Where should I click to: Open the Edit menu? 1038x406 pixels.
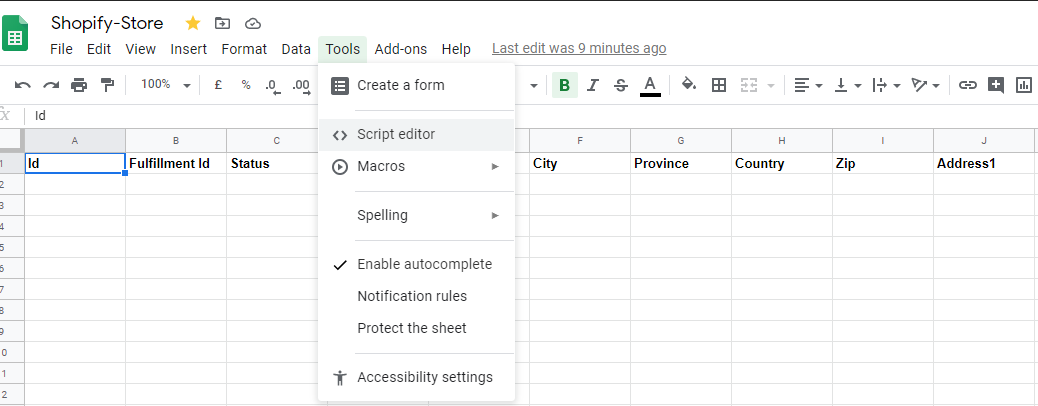(x=99, y=49)
